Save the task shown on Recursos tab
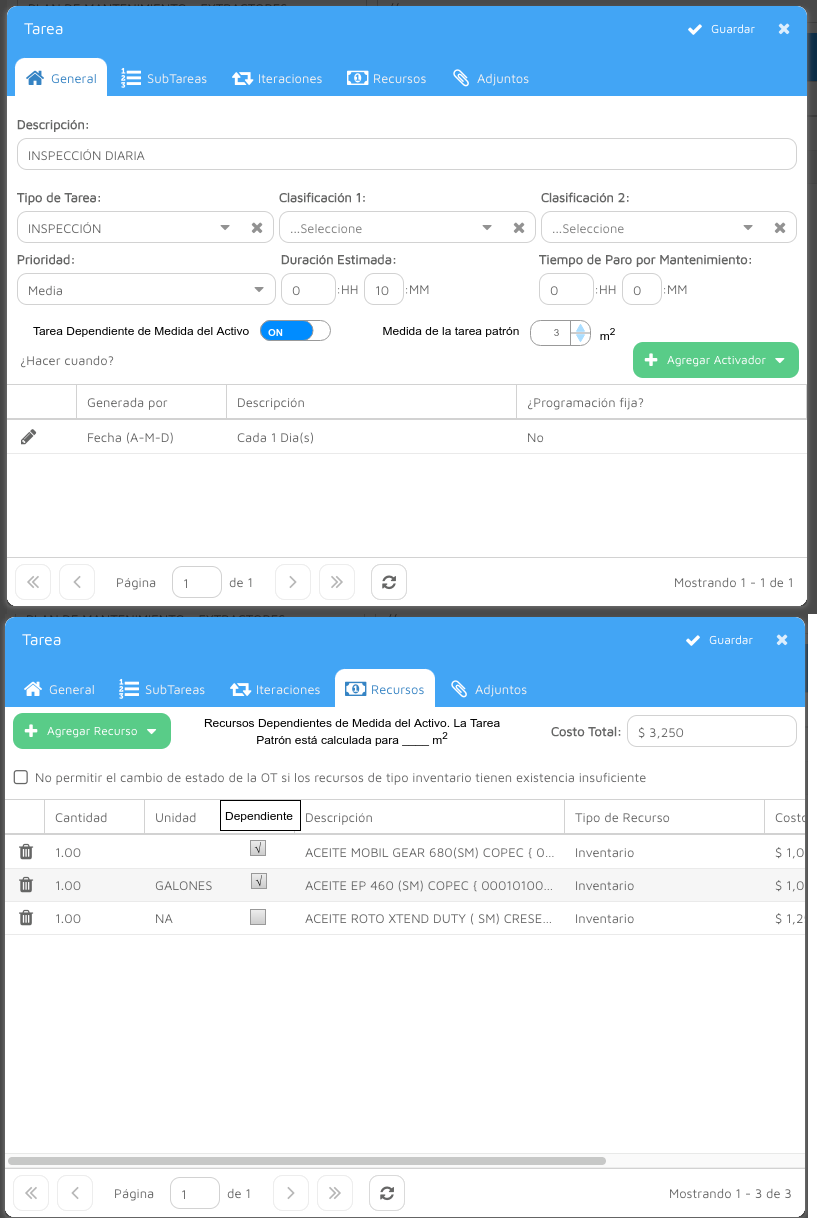Image resolution: width=818 pixels, height=1219 pixels. tap(719, 640)
